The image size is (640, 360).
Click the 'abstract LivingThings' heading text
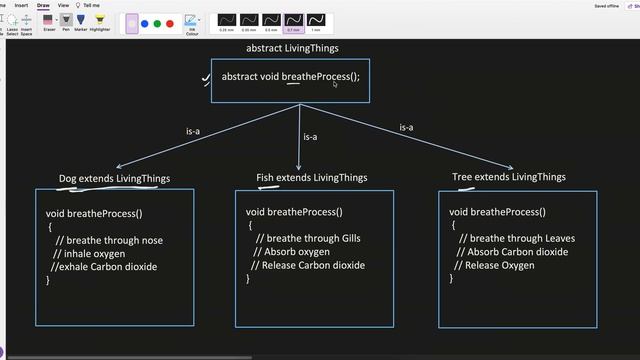coord(292,48)
